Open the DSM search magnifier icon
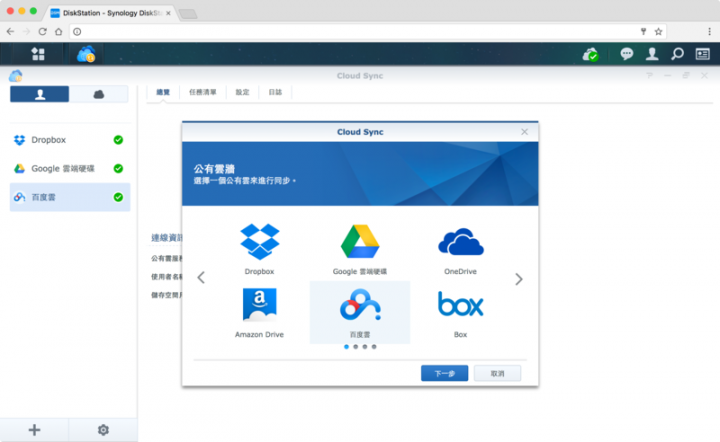Image resolution: width=720 pixels, height=442 pixels. 677,54
